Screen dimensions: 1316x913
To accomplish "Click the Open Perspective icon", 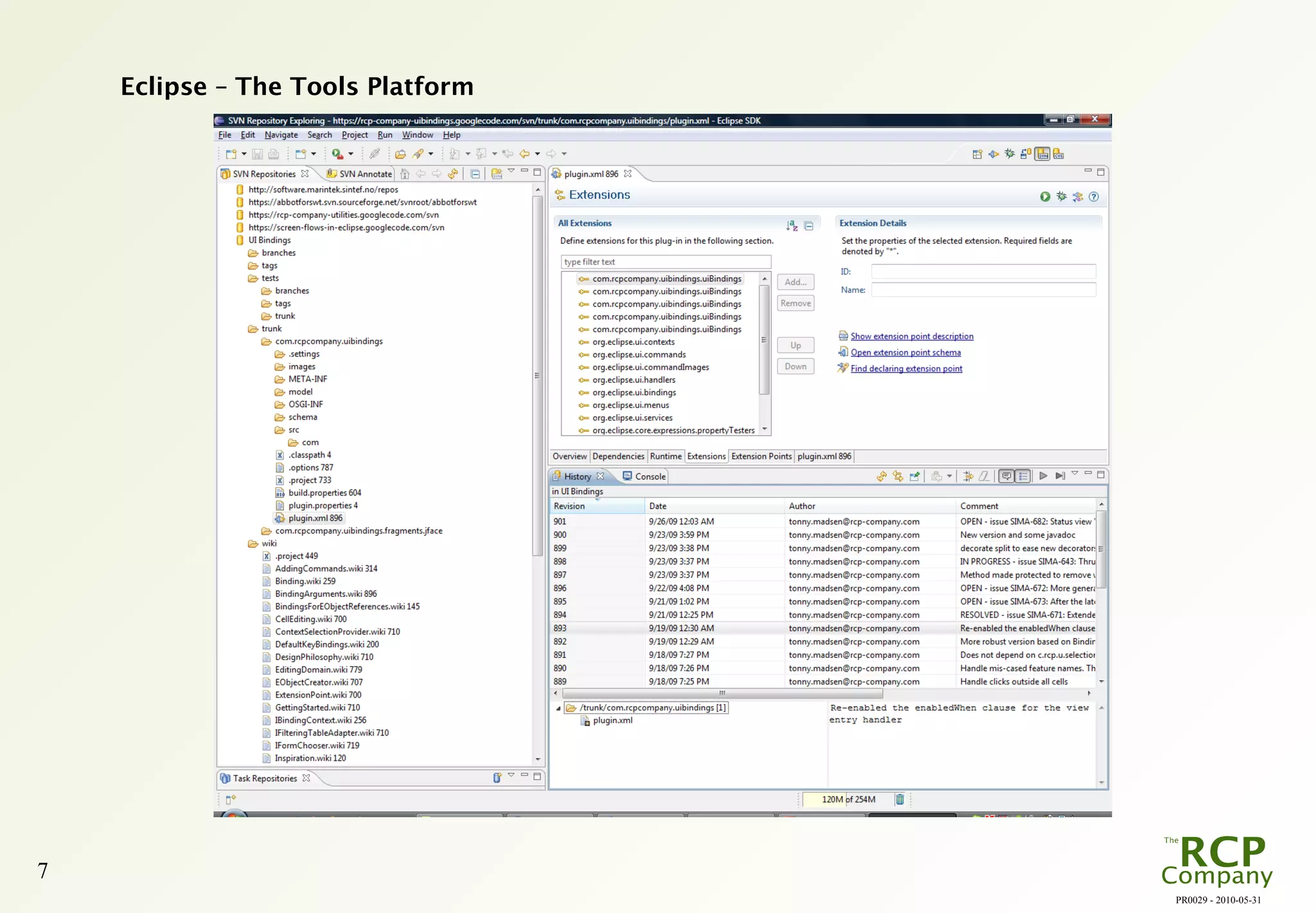I will [977, 154].
